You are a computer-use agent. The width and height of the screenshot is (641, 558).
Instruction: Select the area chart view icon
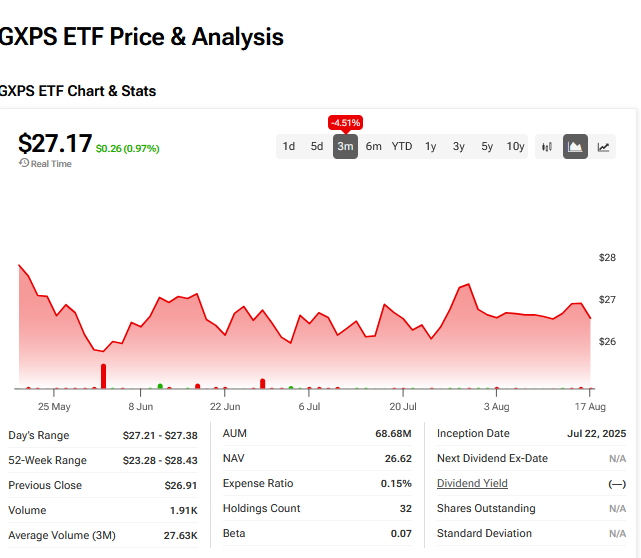575,146
